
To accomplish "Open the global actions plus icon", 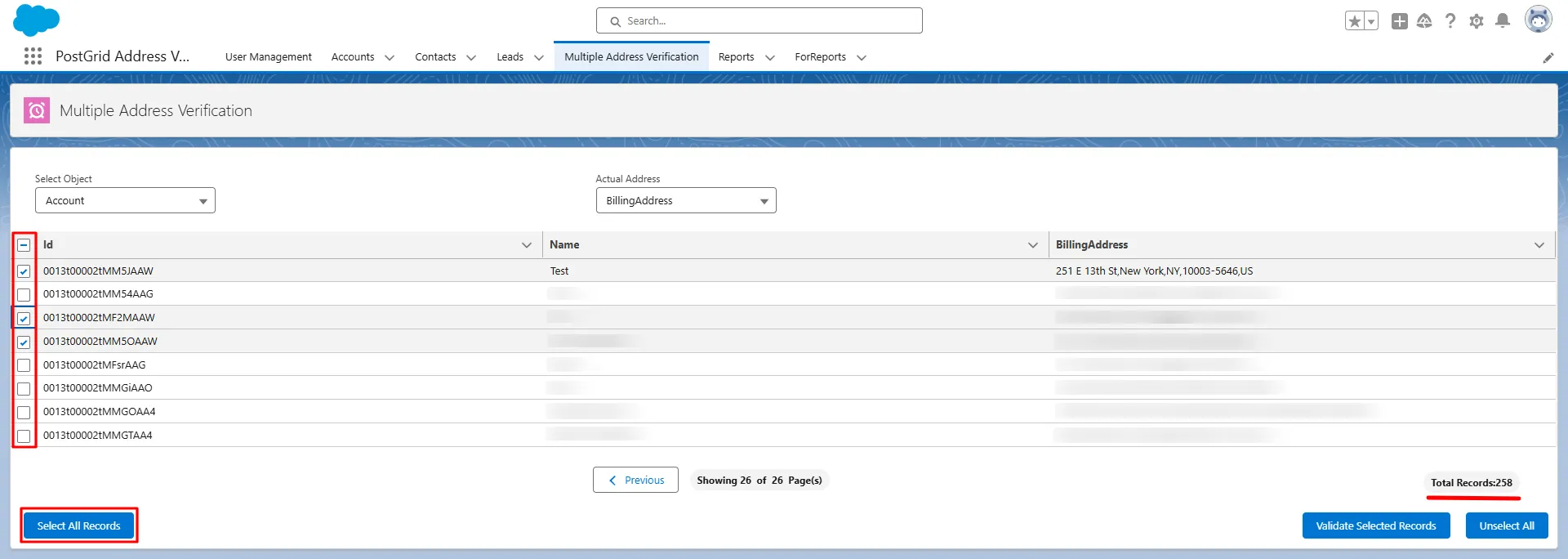I will tap(1400, 21).
